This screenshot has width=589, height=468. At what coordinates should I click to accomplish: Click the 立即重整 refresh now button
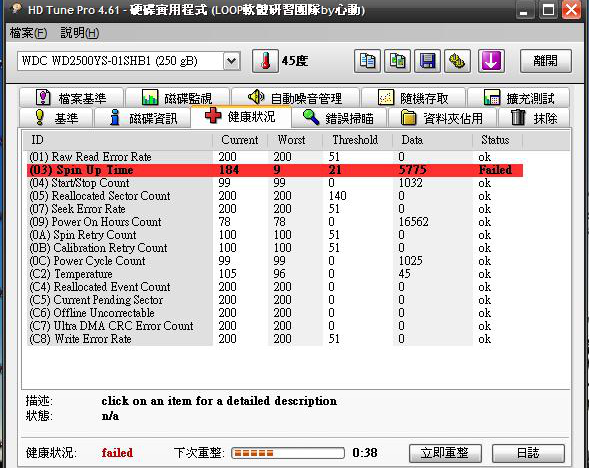445,453
